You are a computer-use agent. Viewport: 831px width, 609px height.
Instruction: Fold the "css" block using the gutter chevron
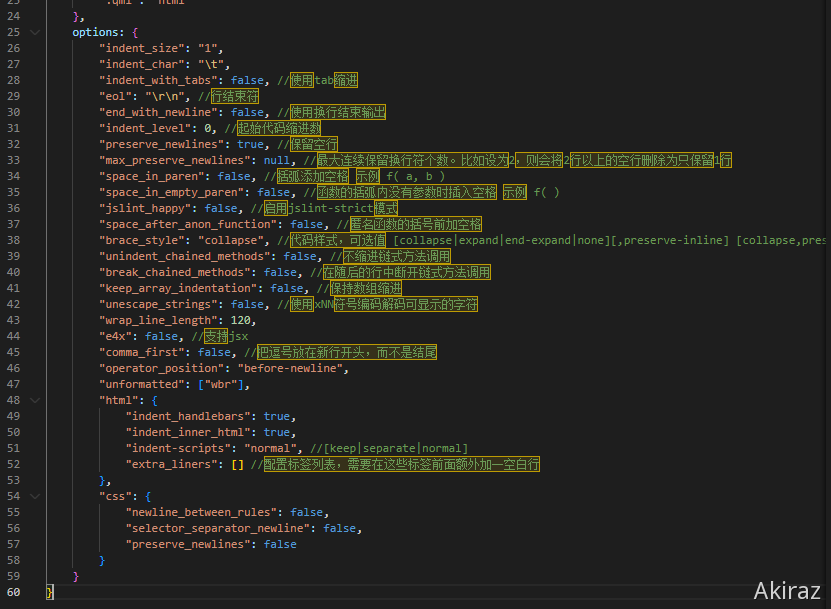pos(36,496)
